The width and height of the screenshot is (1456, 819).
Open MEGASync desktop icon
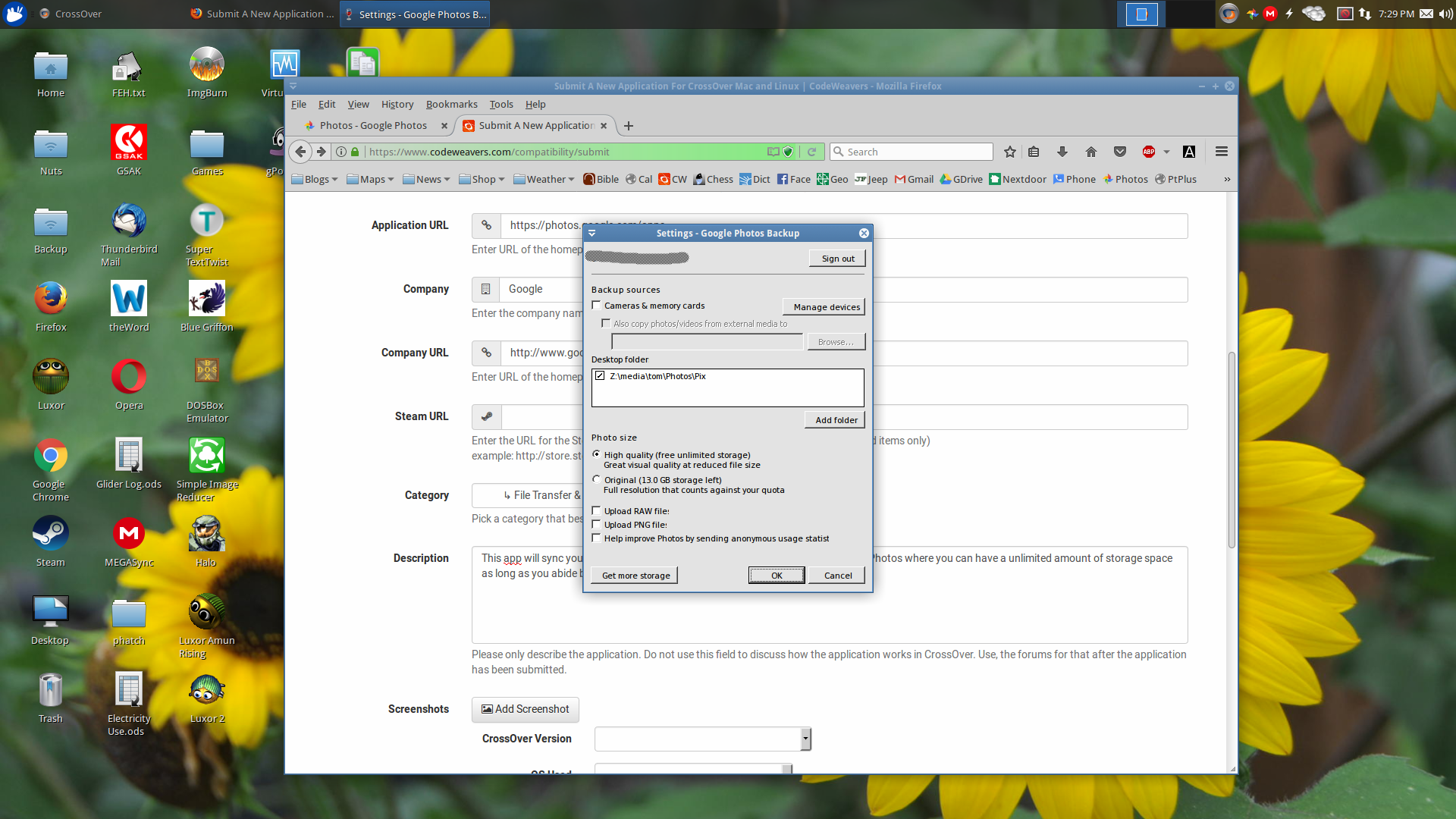point(129,541)
